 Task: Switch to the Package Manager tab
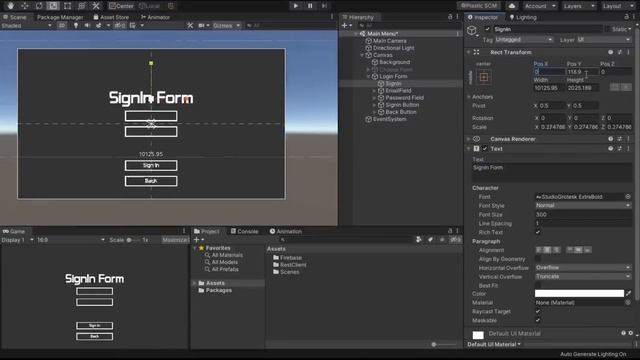(60, 17)
